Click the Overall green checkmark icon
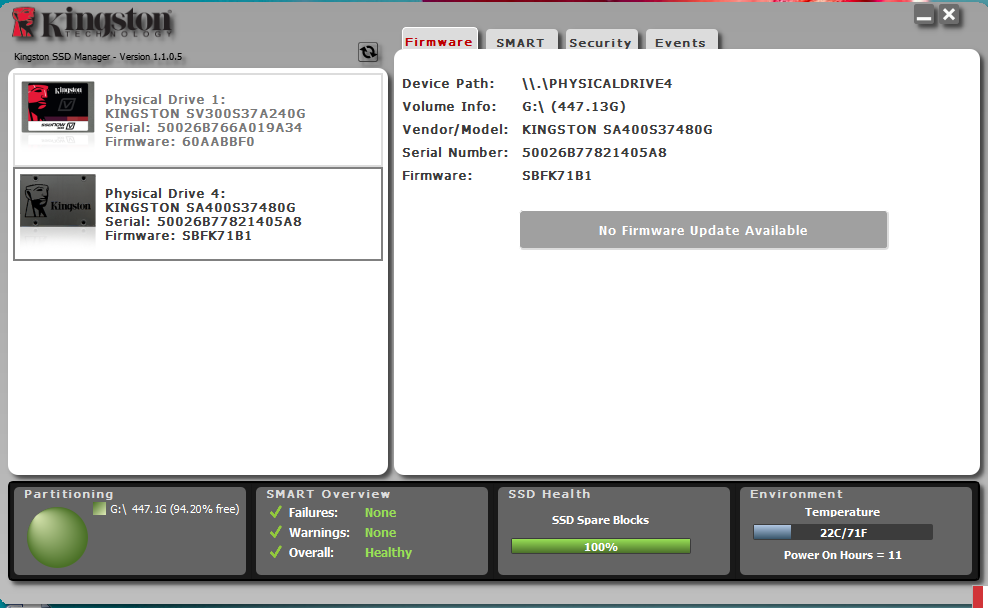 275,553
